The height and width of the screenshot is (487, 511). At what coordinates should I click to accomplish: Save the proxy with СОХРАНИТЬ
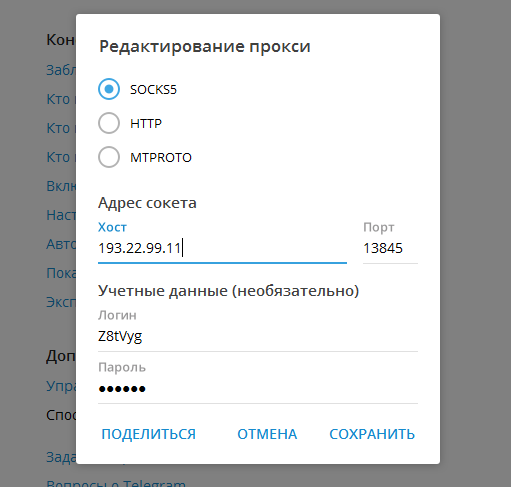pos(372,434)
